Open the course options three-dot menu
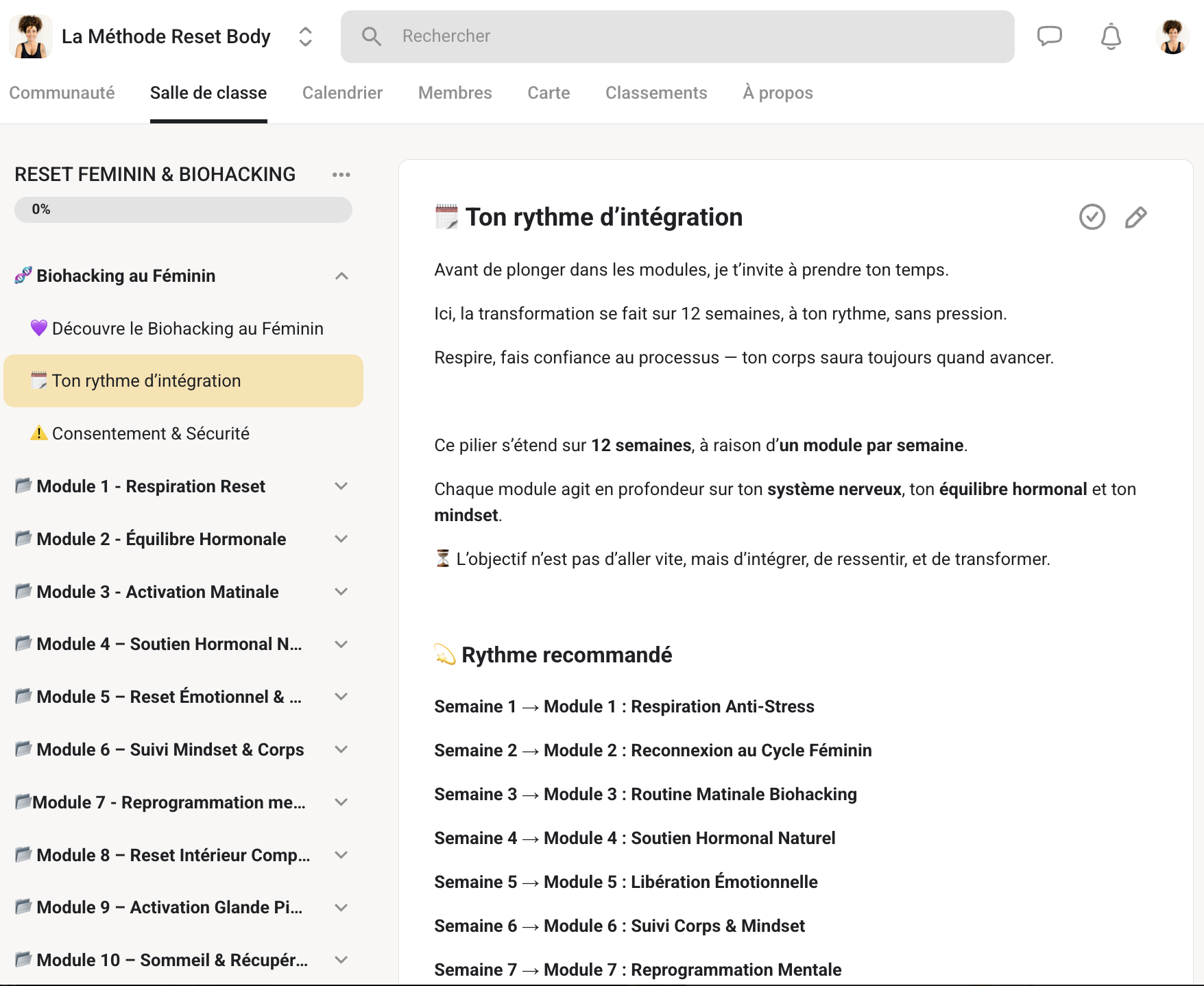This screenshot has width=1204, height=986. 341,175
